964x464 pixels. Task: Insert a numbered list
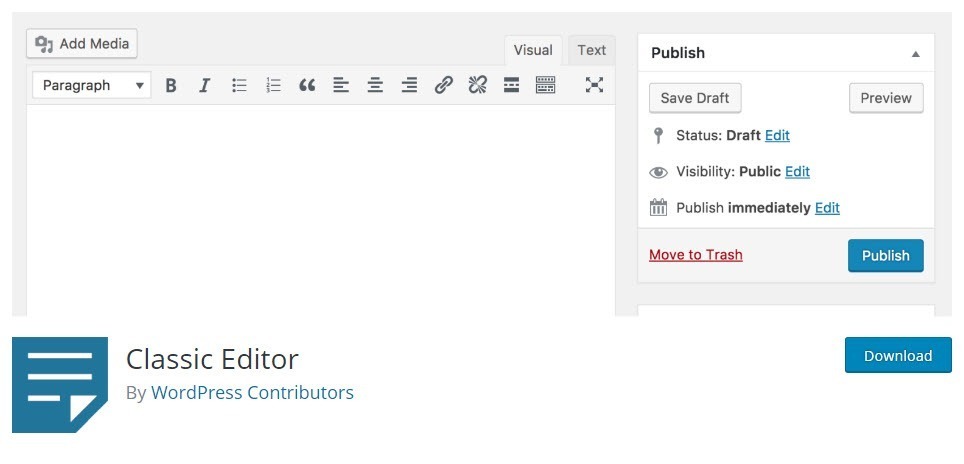[273, 86]
